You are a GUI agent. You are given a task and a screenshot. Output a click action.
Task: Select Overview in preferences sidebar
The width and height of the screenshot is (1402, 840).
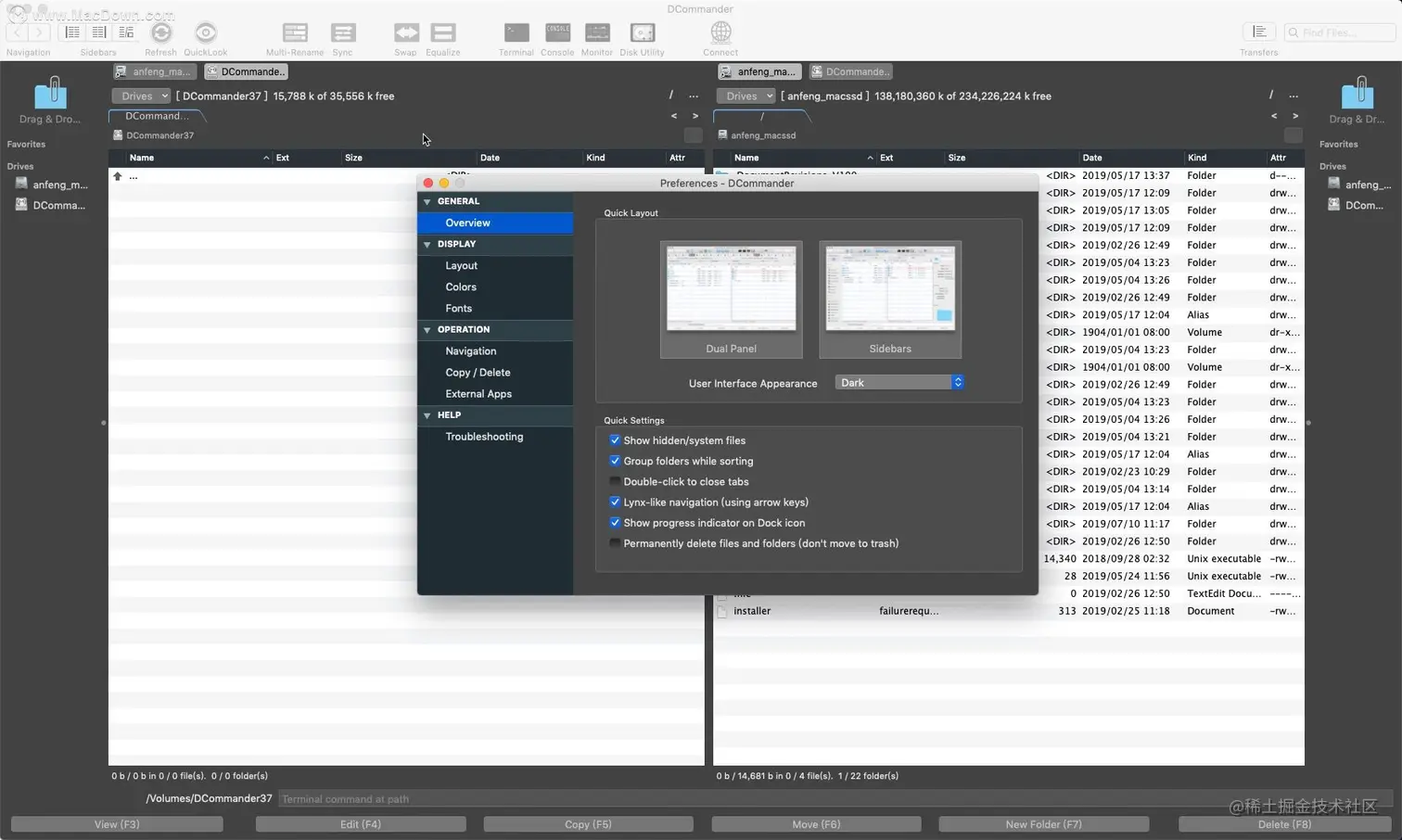(495, 223)
